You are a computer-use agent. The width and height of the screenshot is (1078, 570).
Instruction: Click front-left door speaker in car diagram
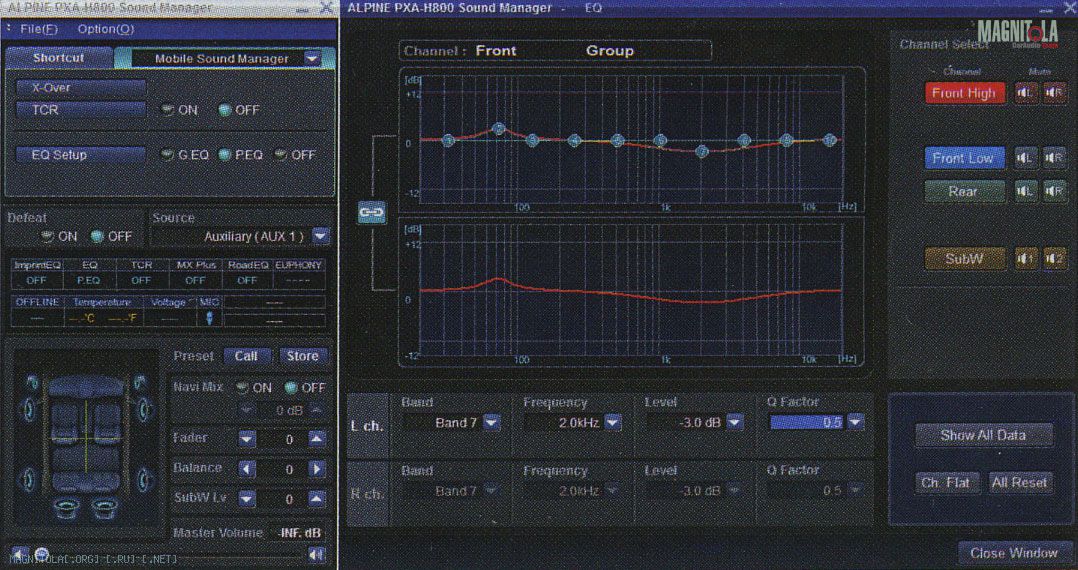click(x=28, y=410)
